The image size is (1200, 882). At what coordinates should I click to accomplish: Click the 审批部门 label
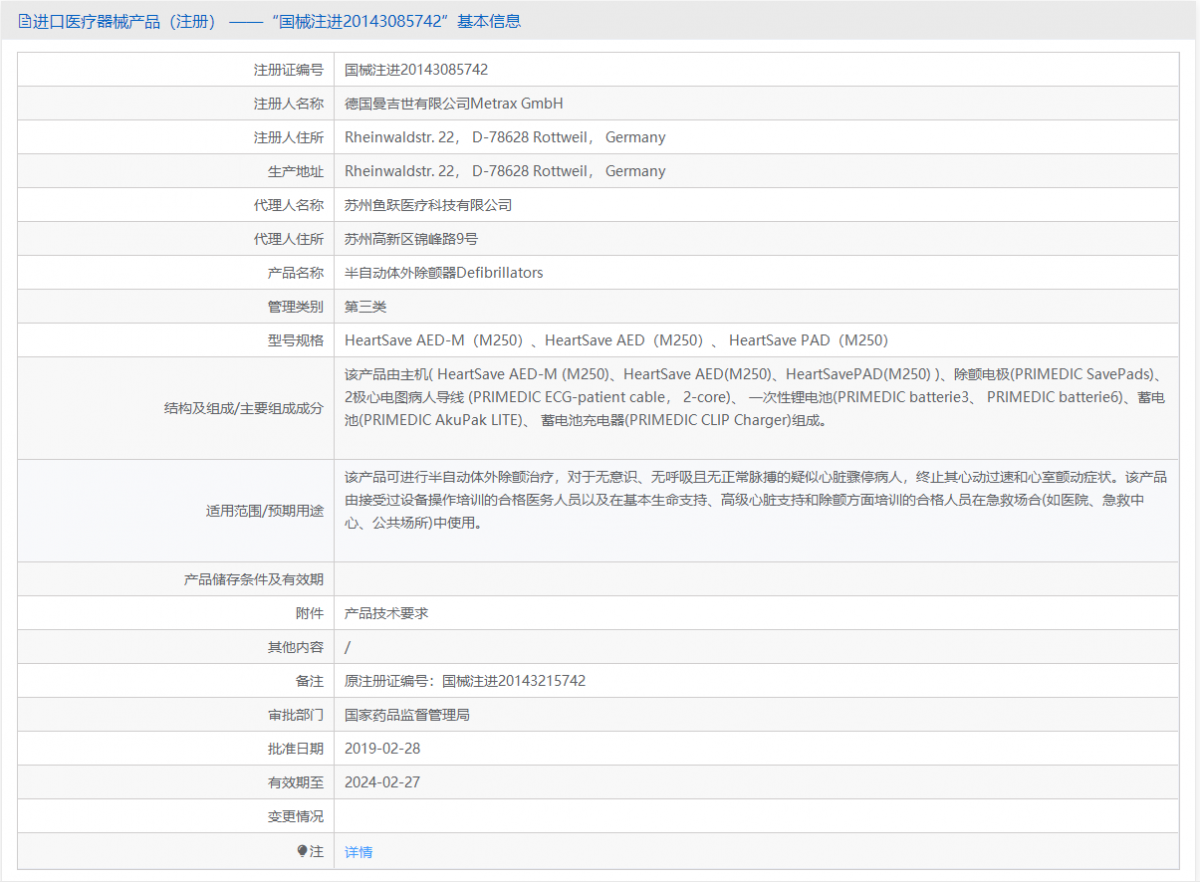coord(296,715)
